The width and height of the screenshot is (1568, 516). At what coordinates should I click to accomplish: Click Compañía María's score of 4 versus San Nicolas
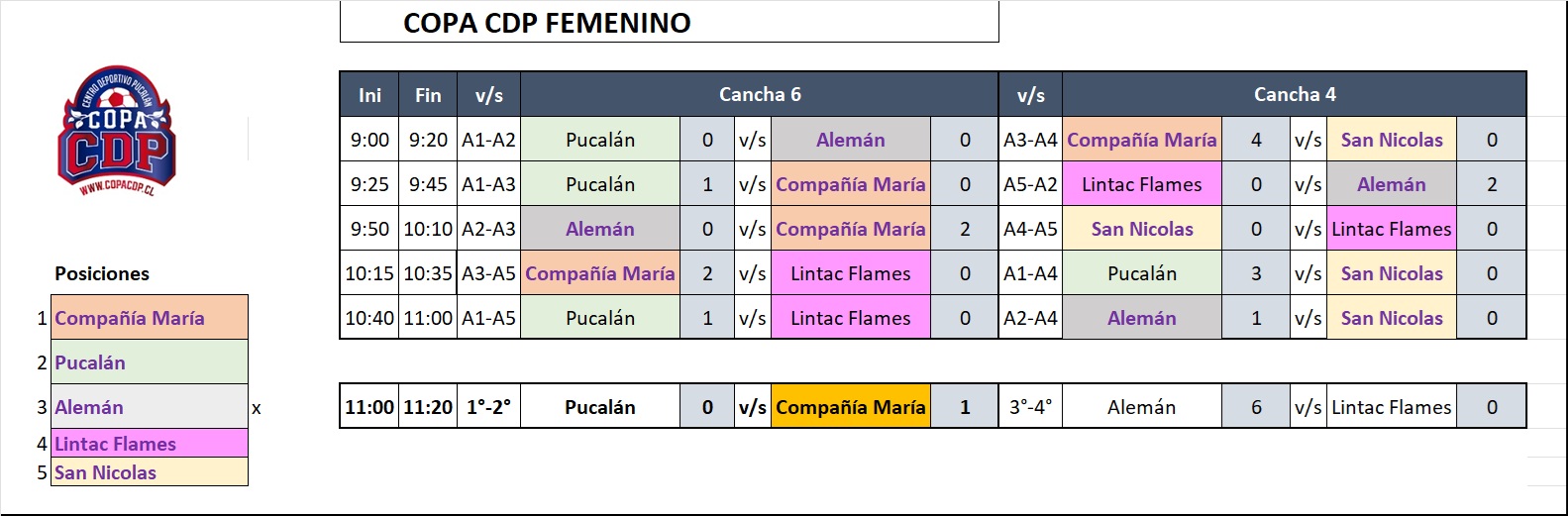pyautogui.click(x=1256, y=140)
